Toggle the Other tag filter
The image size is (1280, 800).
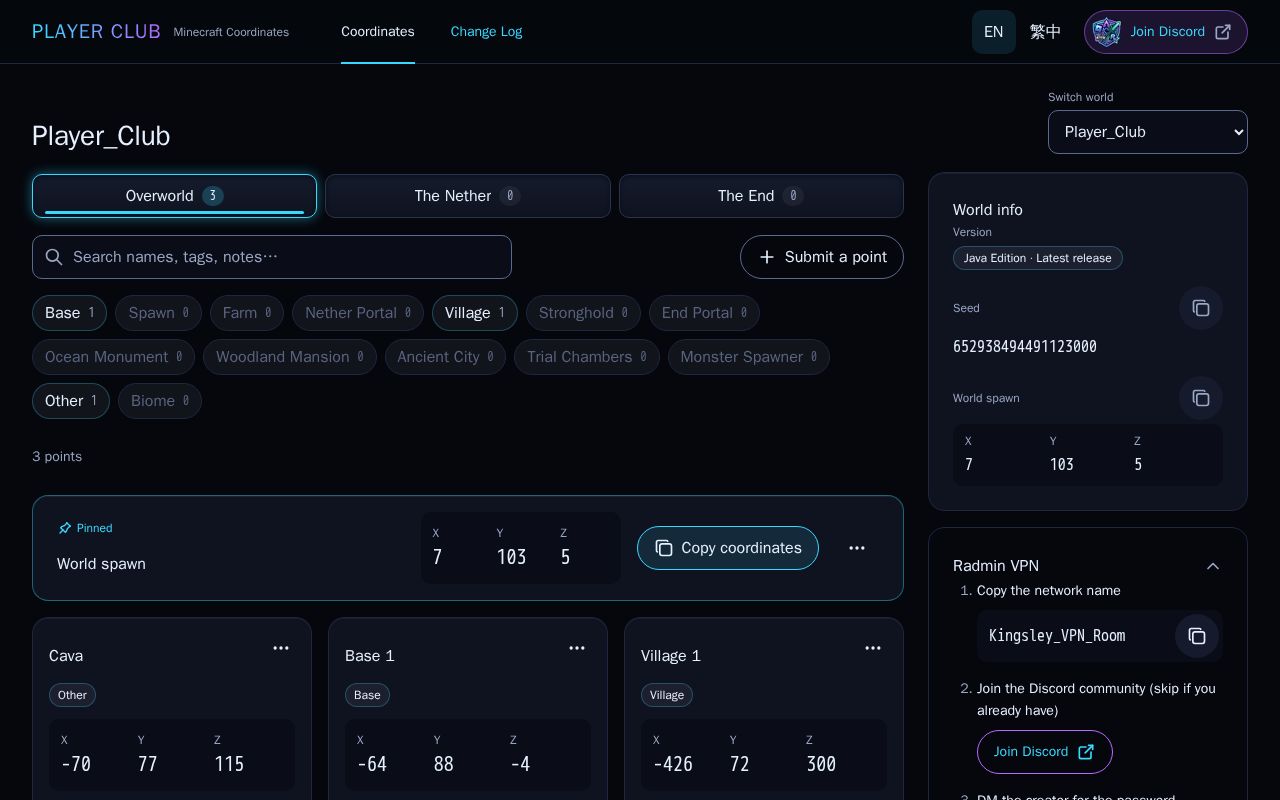coord(71,401)
